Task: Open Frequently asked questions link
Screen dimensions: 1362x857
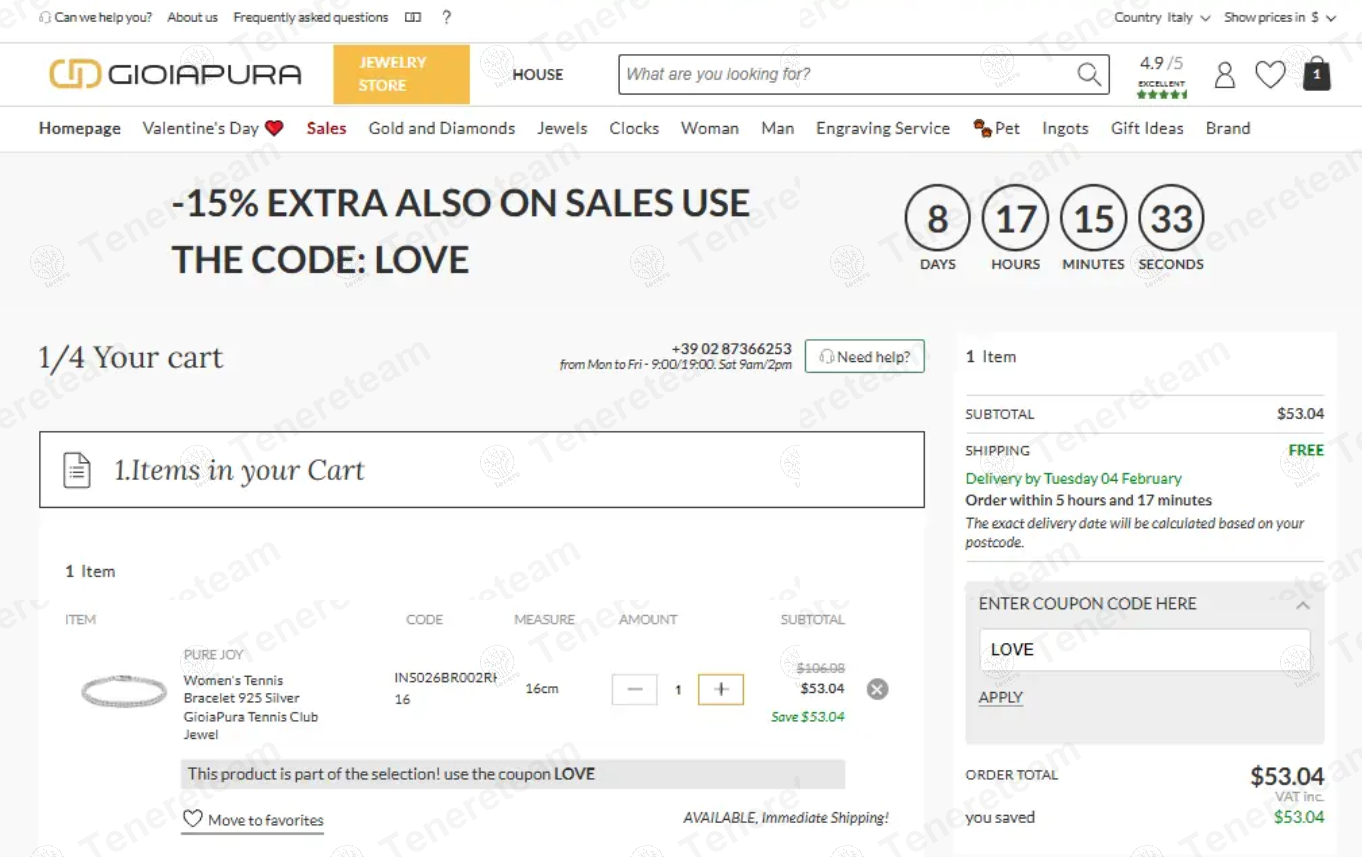Action: click(311, 17)
